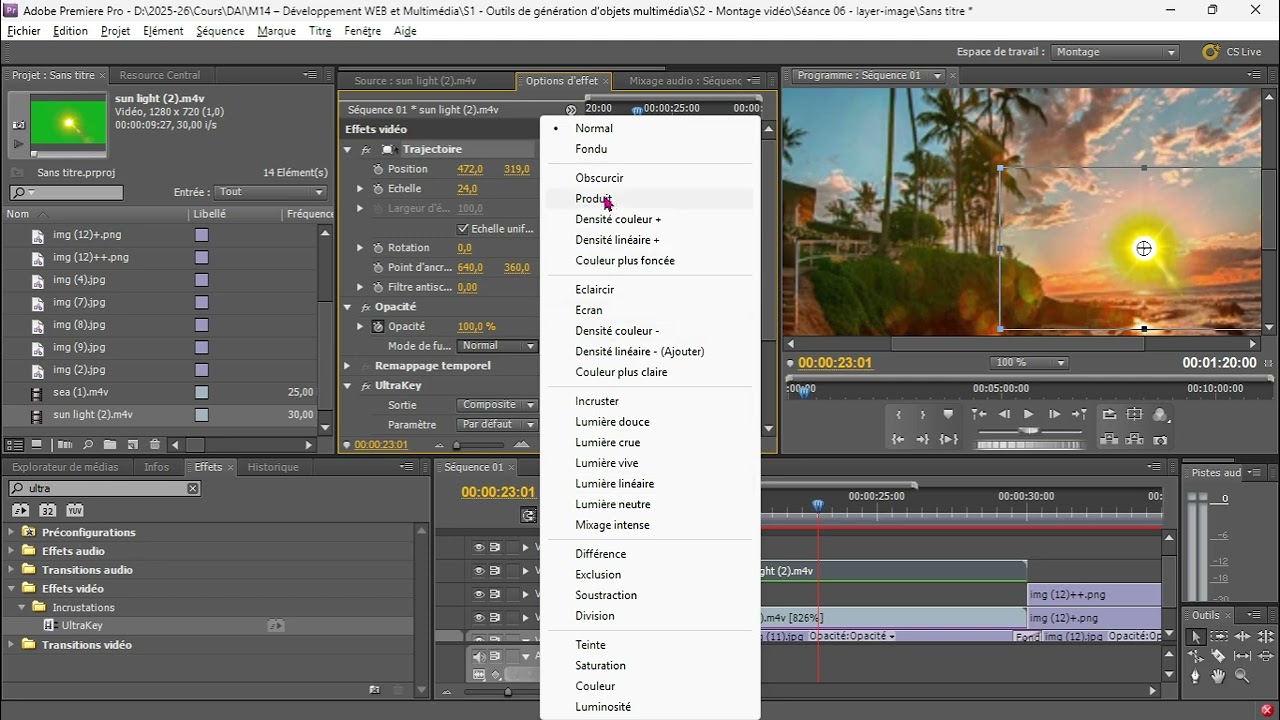Filter effects by 32-bit color icon

[x=47, y=510]
